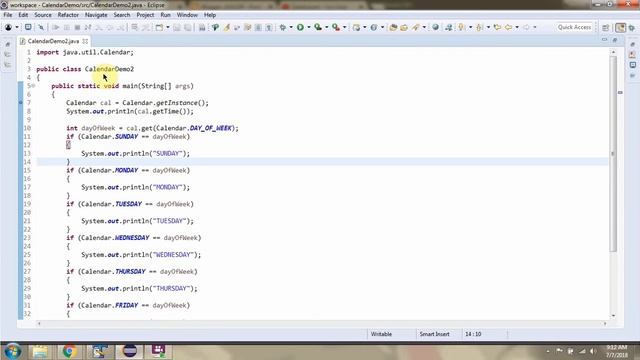Image resolution: width=640 pixels, height=360 pixels.
Task: Open the New Java Class dropdown arrow
Action: pos(382,27)
